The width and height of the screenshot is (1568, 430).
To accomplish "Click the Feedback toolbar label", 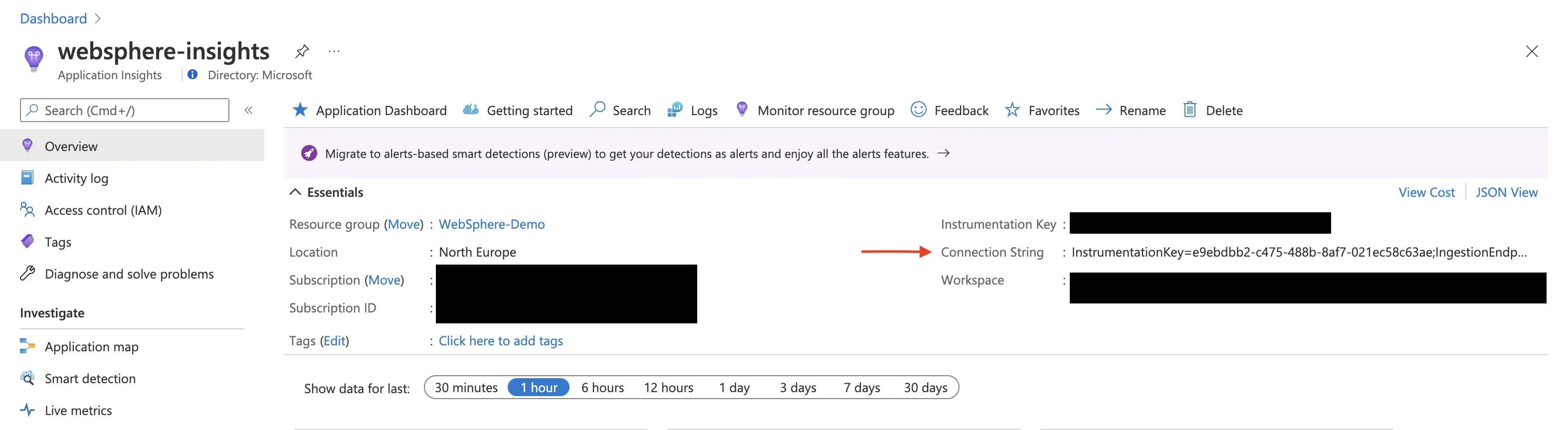I will click(961, 111).
